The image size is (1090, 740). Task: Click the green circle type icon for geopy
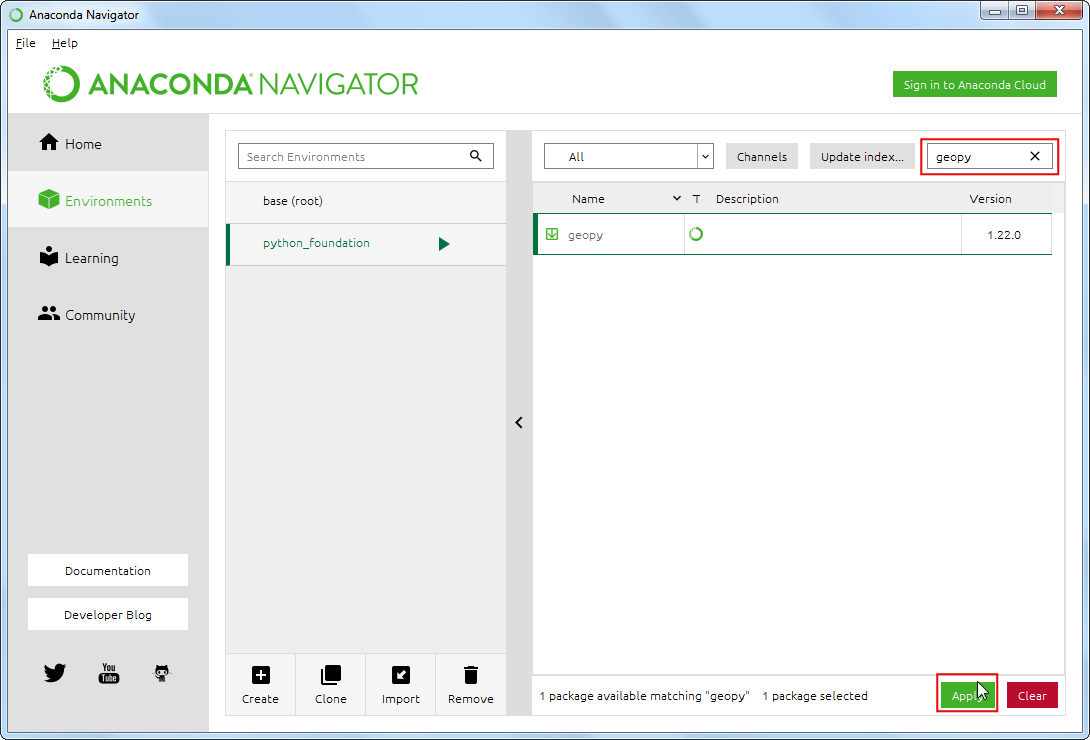(696, 234)
